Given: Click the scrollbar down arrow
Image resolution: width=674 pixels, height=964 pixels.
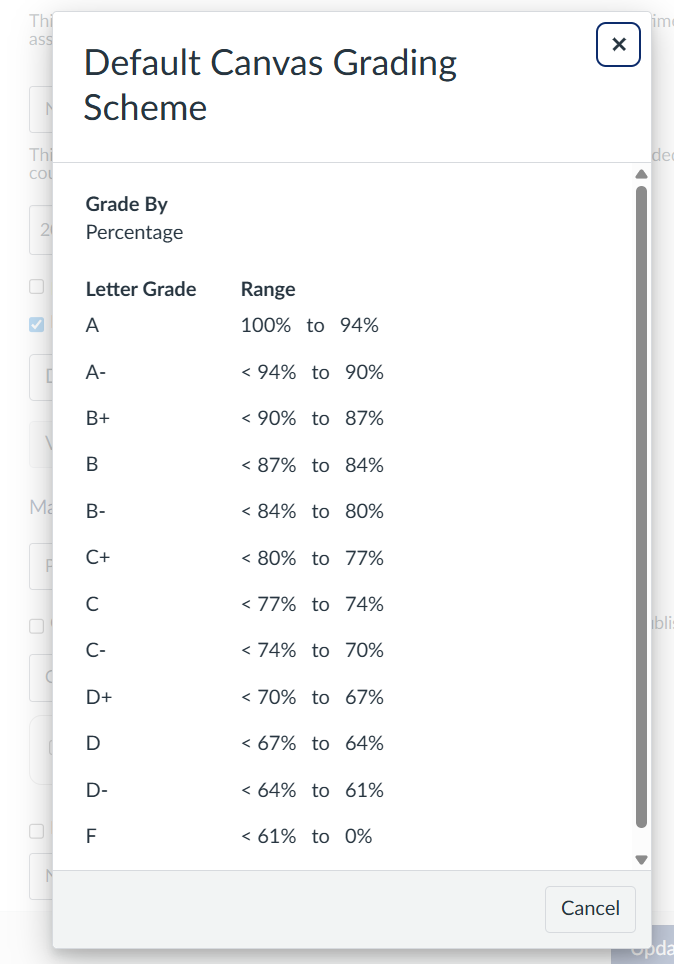Looking at the screenshot, I should [641, 859].
